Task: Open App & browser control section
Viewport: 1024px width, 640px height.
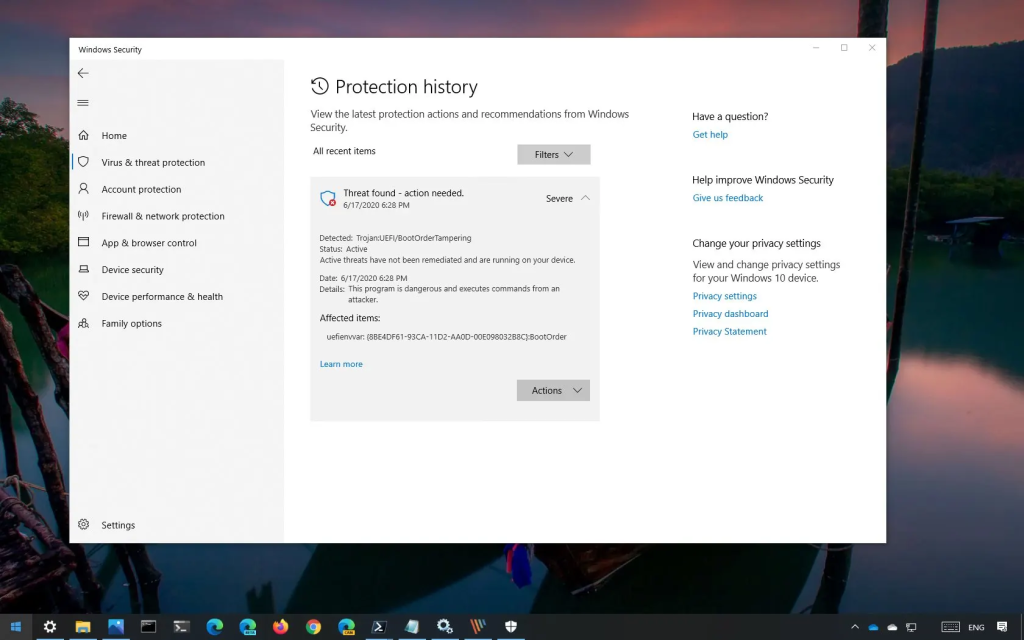Action: click(149, 242)
